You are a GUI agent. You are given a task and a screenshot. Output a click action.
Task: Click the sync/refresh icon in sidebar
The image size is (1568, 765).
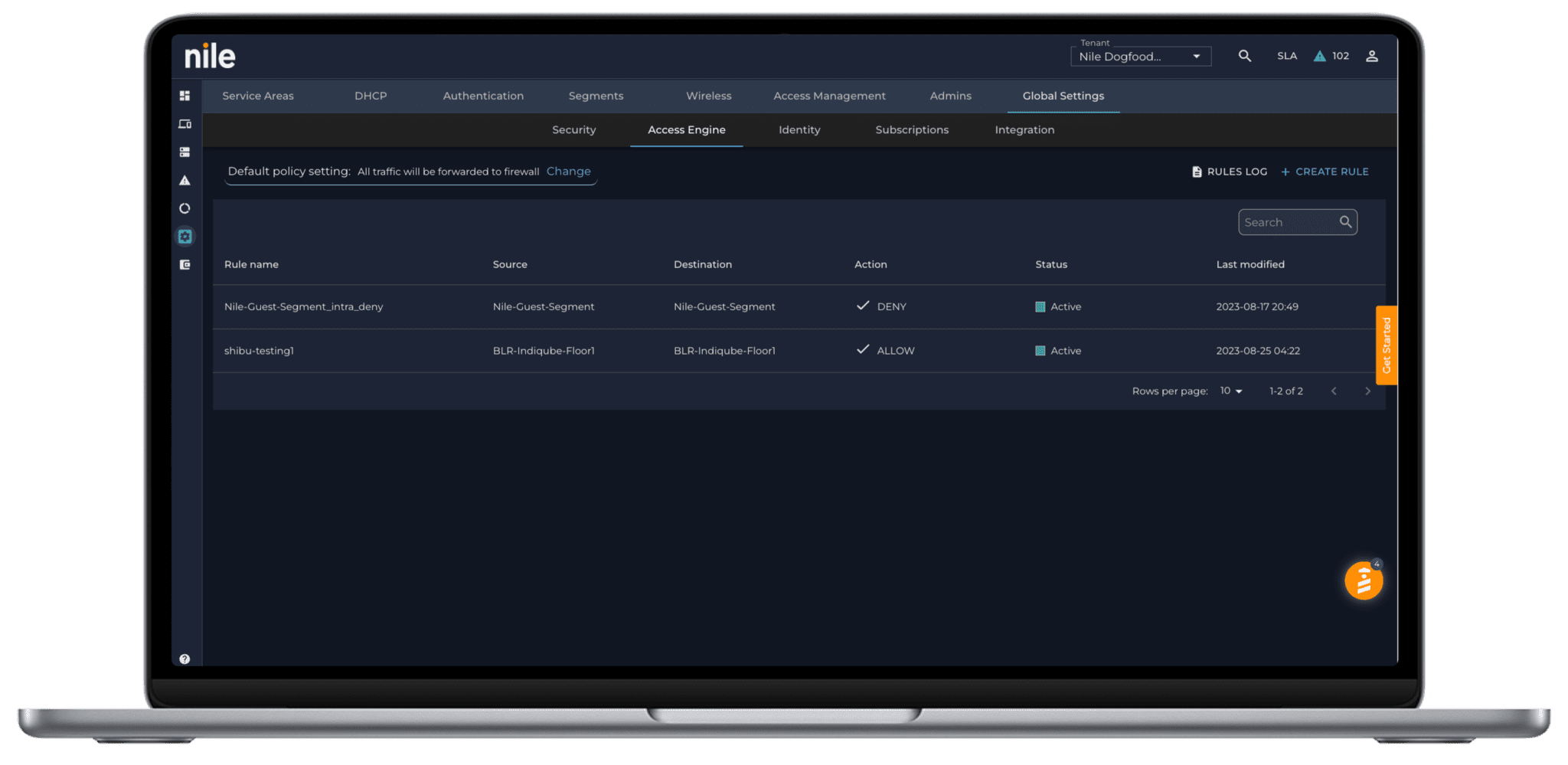pyautogui.click(x=185, y=208)
